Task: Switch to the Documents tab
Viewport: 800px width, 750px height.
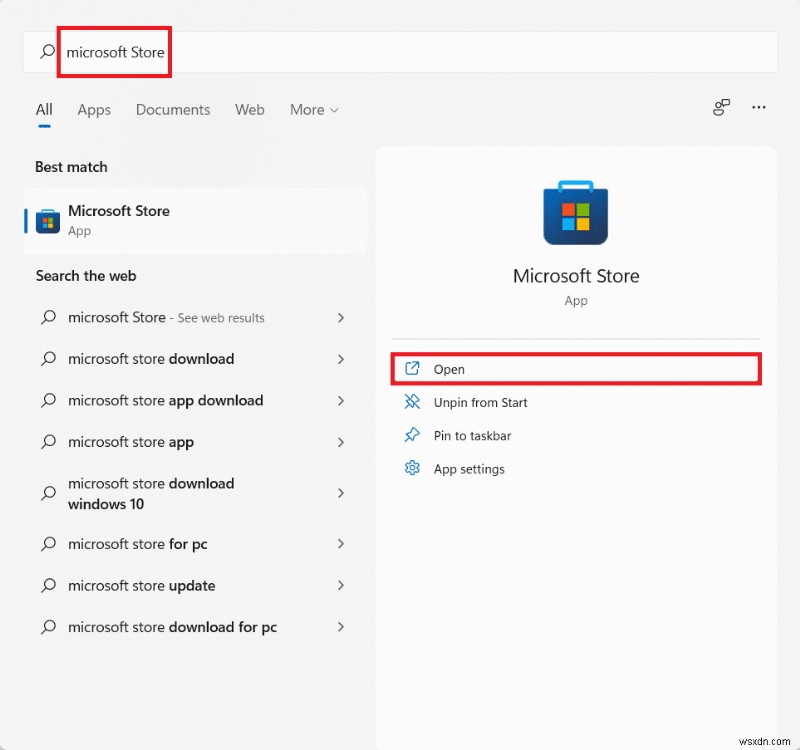Action: click(172, 110)
